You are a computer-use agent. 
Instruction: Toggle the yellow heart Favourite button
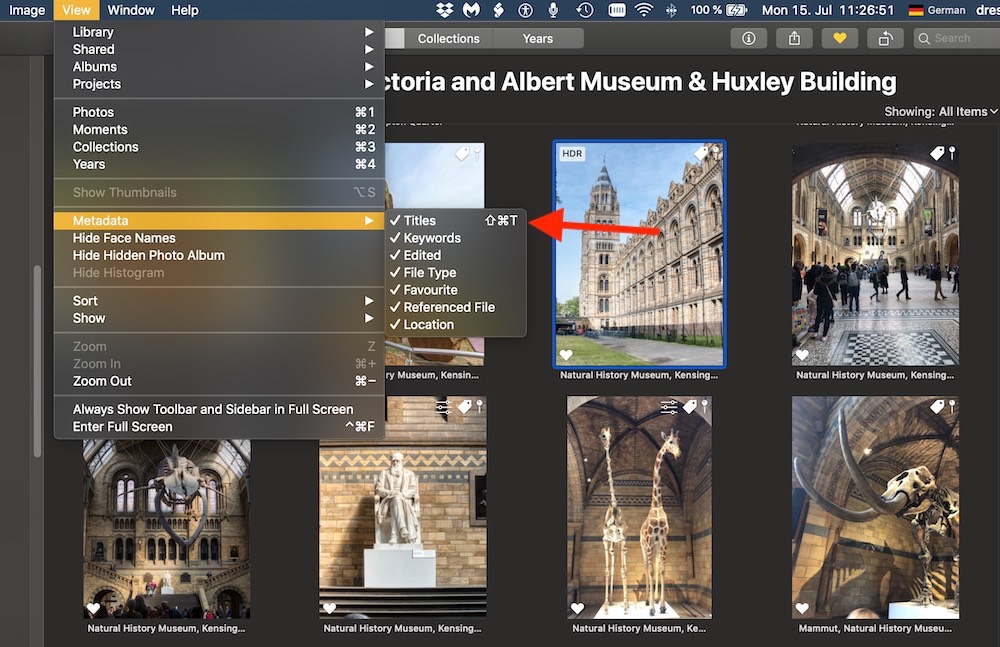click(840, 38)
